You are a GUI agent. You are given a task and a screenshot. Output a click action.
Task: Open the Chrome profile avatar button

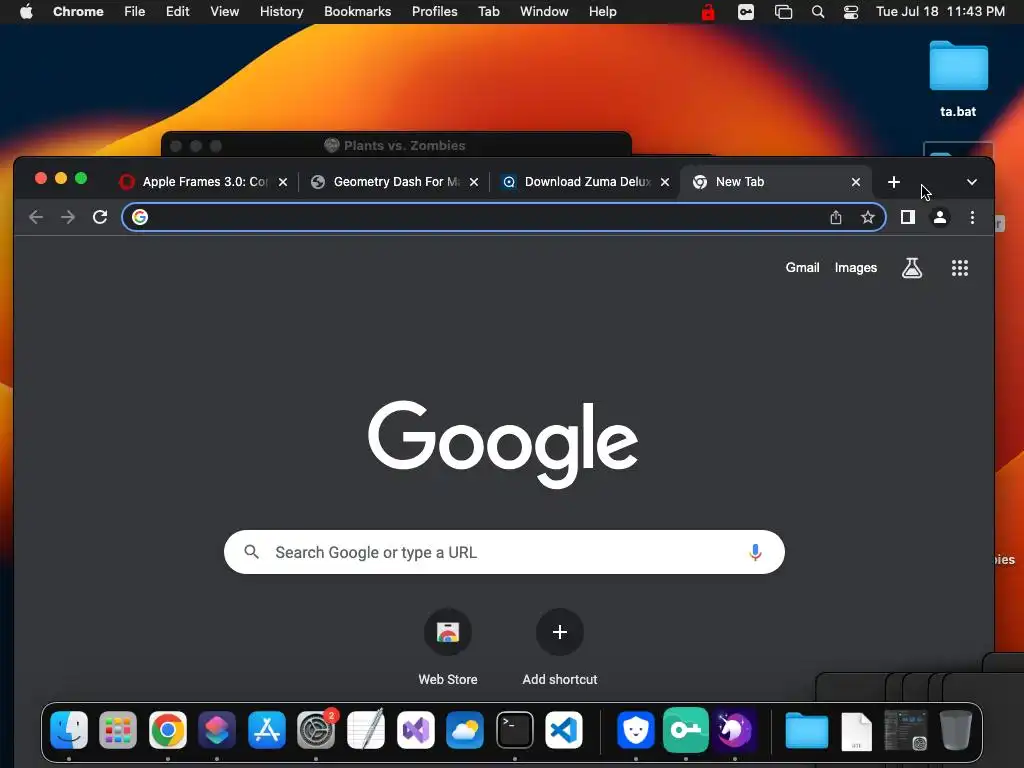940,217
